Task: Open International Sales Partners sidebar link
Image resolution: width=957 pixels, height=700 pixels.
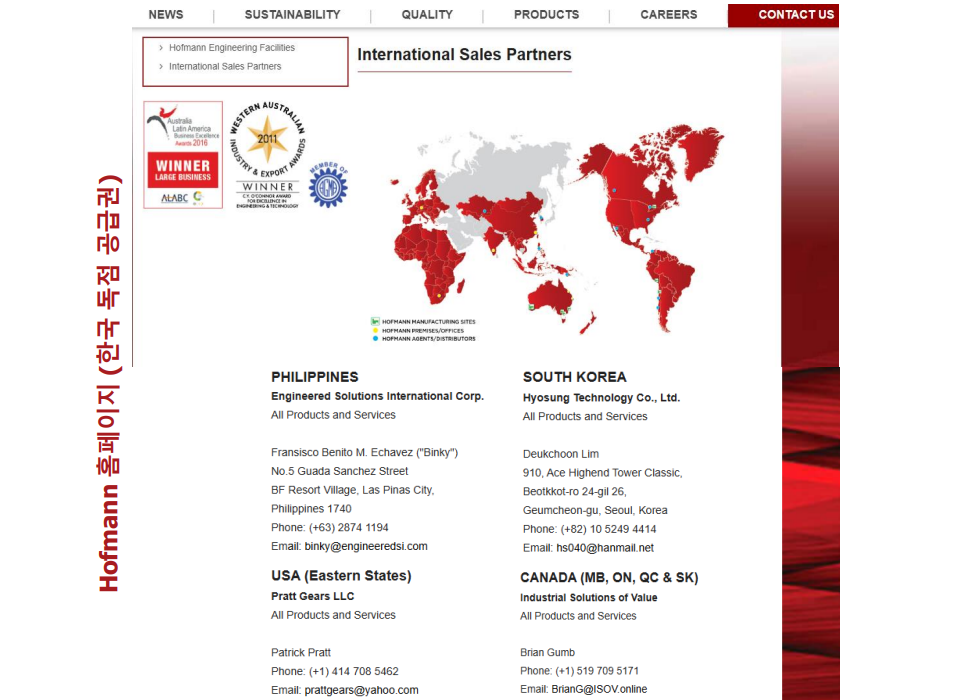Action: tap(225, 66)
